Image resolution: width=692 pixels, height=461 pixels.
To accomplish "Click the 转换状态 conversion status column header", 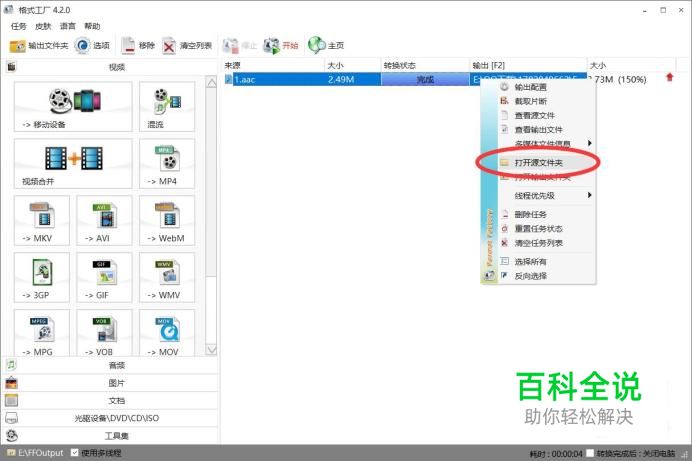I will [425, 65].
